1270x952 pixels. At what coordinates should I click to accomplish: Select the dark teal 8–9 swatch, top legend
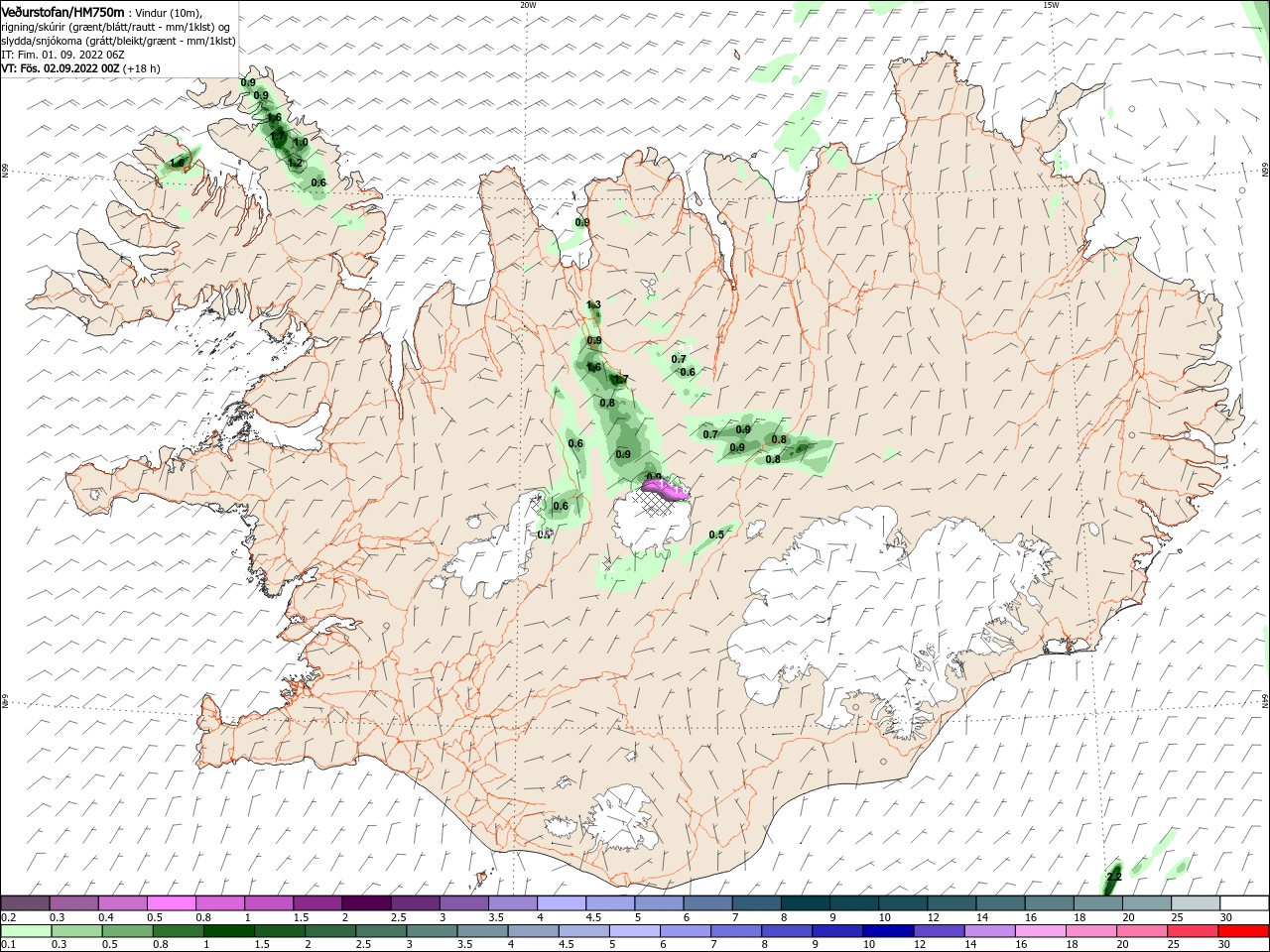[805, 903]
